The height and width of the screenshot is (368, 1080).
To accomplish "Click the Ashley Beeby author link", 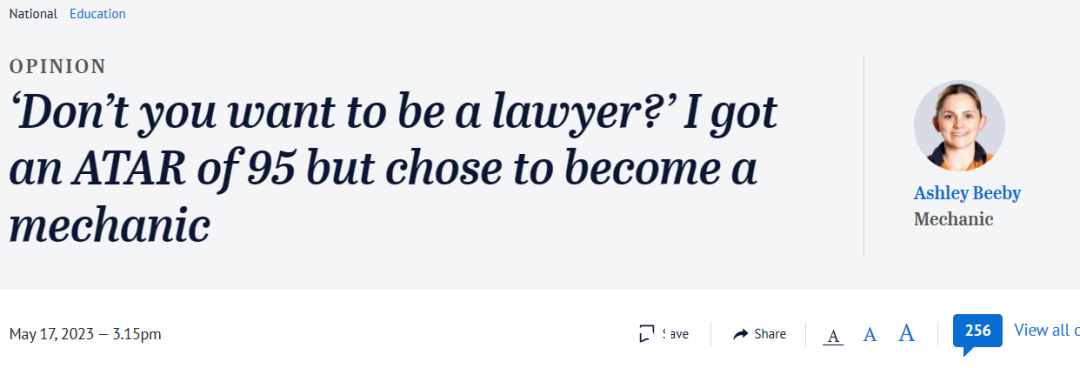I will click(967, 193).
